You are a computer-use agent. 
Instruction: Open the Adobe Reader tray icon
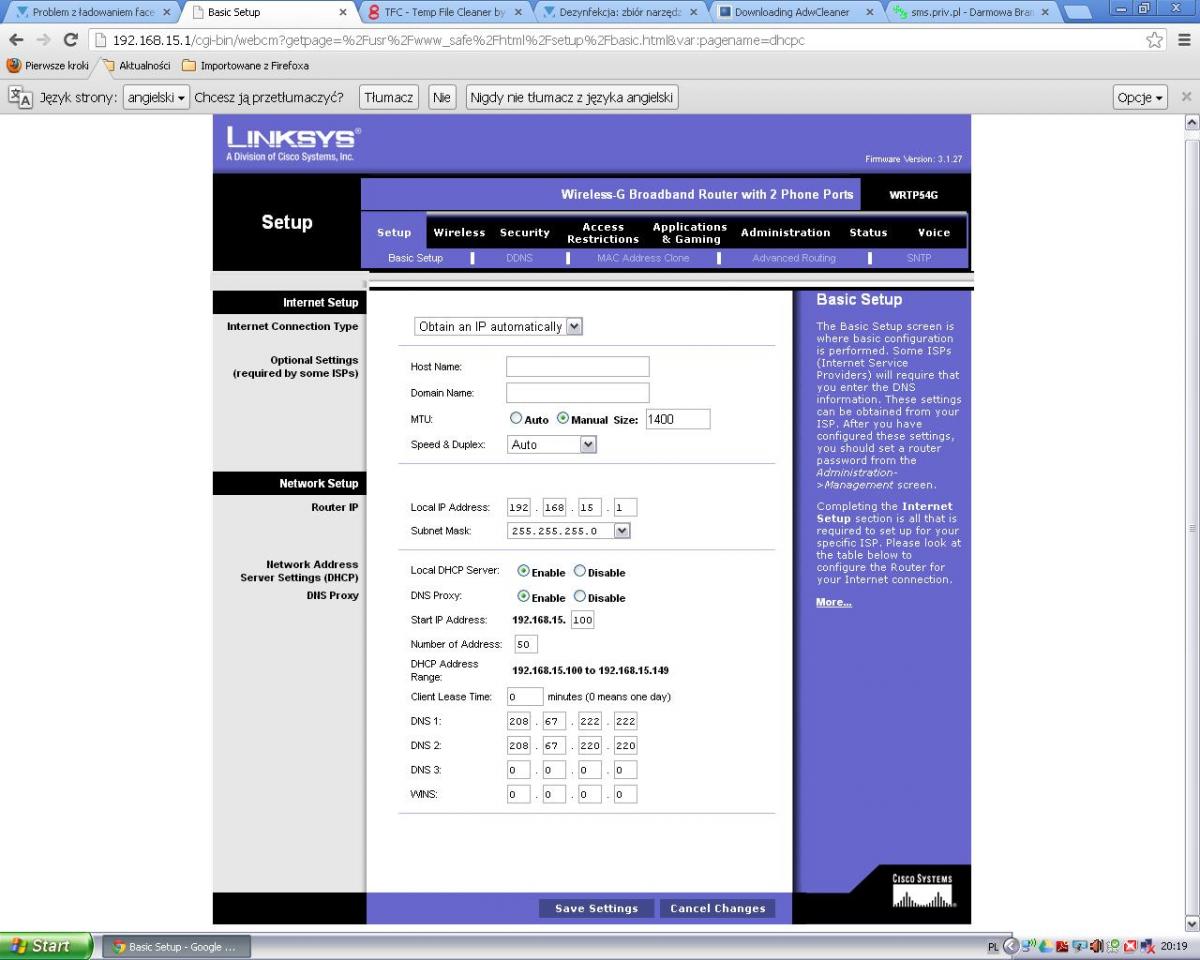point(1064,946)
